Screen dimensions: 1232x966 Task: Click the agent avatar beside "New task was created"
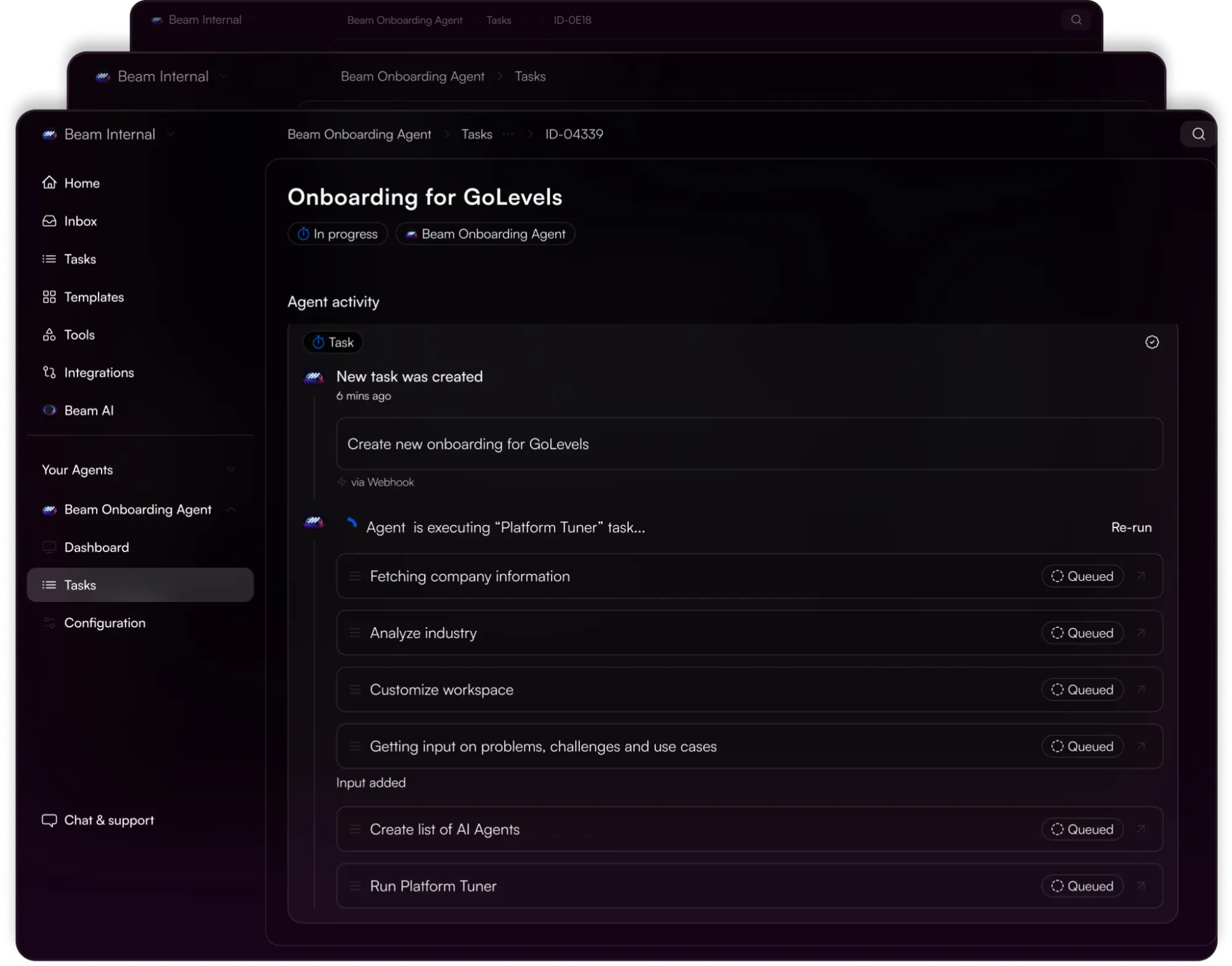[x=313, y=378]
